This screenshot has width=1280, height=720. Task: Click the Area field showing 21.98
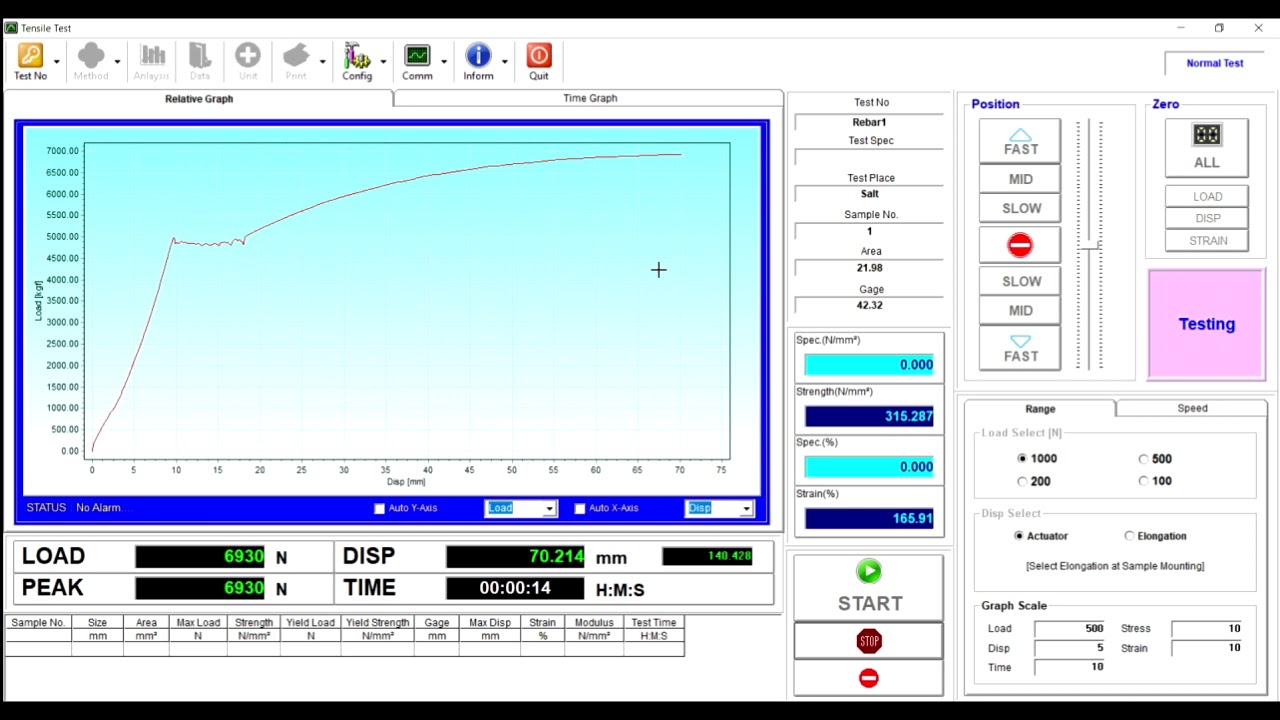pyautogui.click(x=869, y=268)
